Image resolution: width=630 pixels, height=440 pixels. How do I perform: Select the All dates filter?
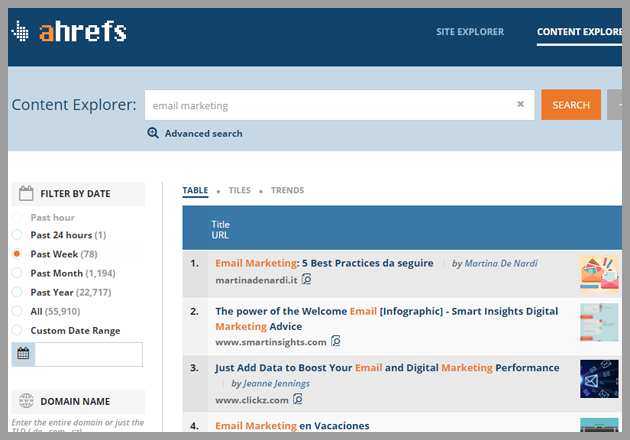click(17, 311)
